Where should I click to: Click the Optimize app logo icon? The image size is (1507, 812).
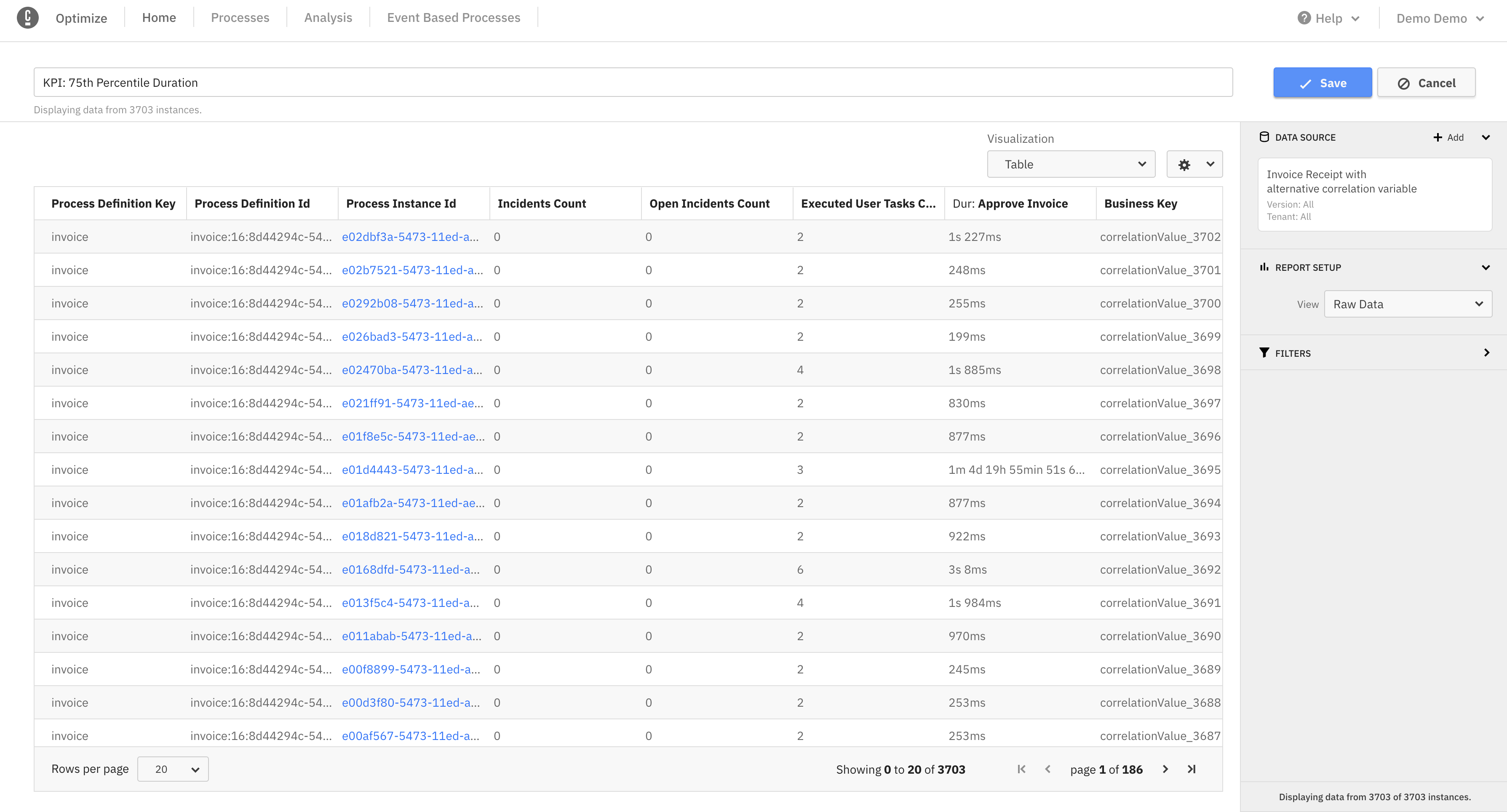click(27, 19)
